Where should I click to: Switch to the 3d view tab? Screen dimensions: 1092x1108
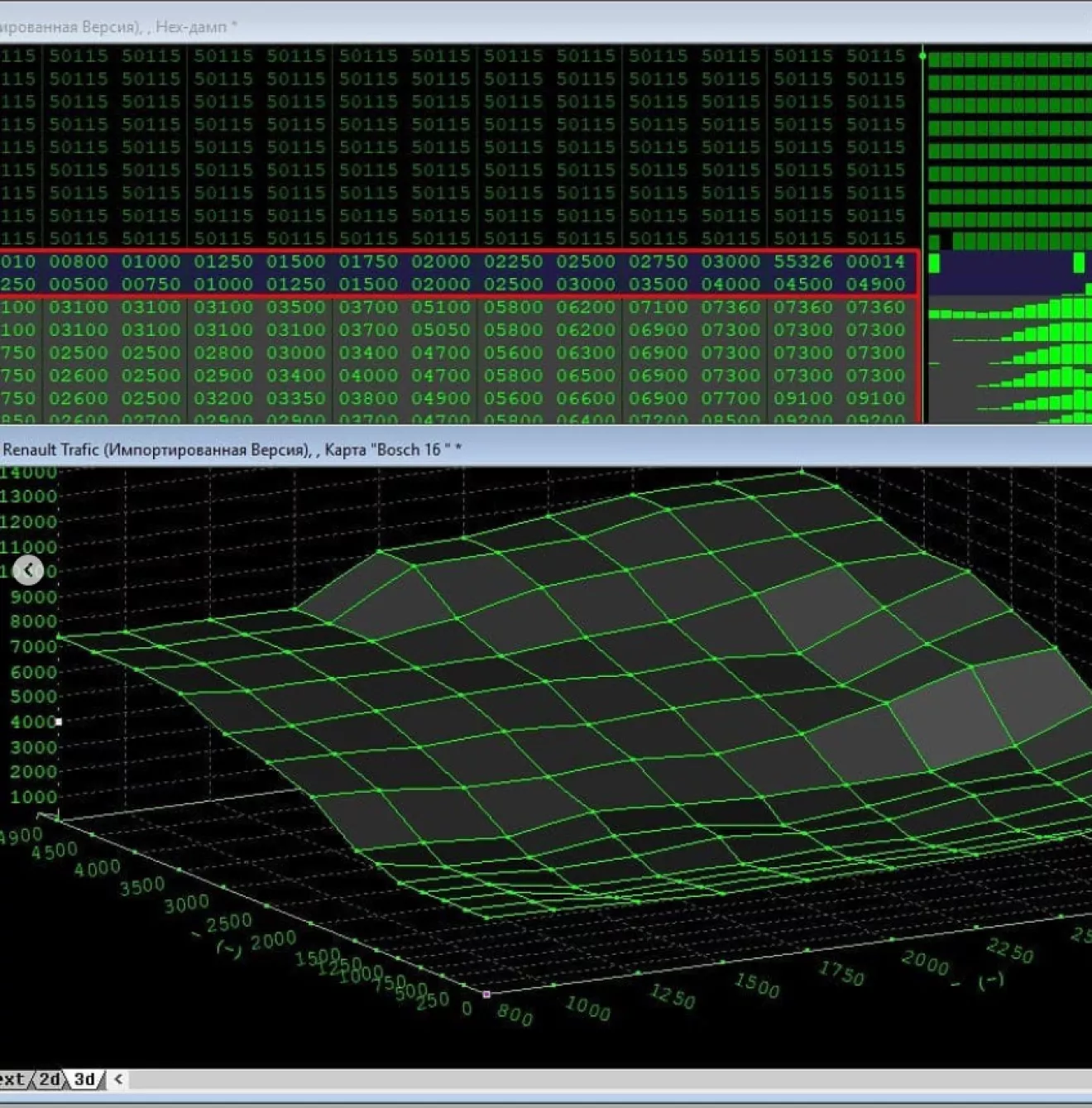tap(84, 1079)
